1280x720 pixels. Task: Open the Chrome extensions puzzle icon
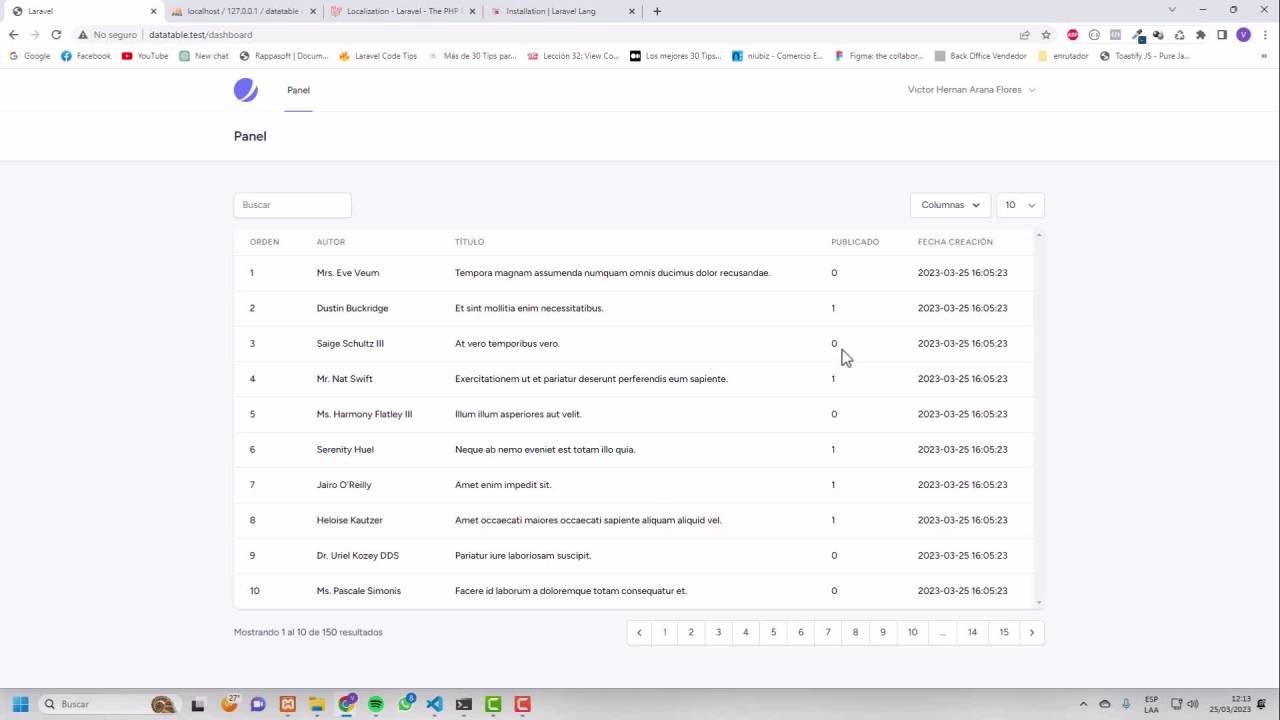point(1201,34)
